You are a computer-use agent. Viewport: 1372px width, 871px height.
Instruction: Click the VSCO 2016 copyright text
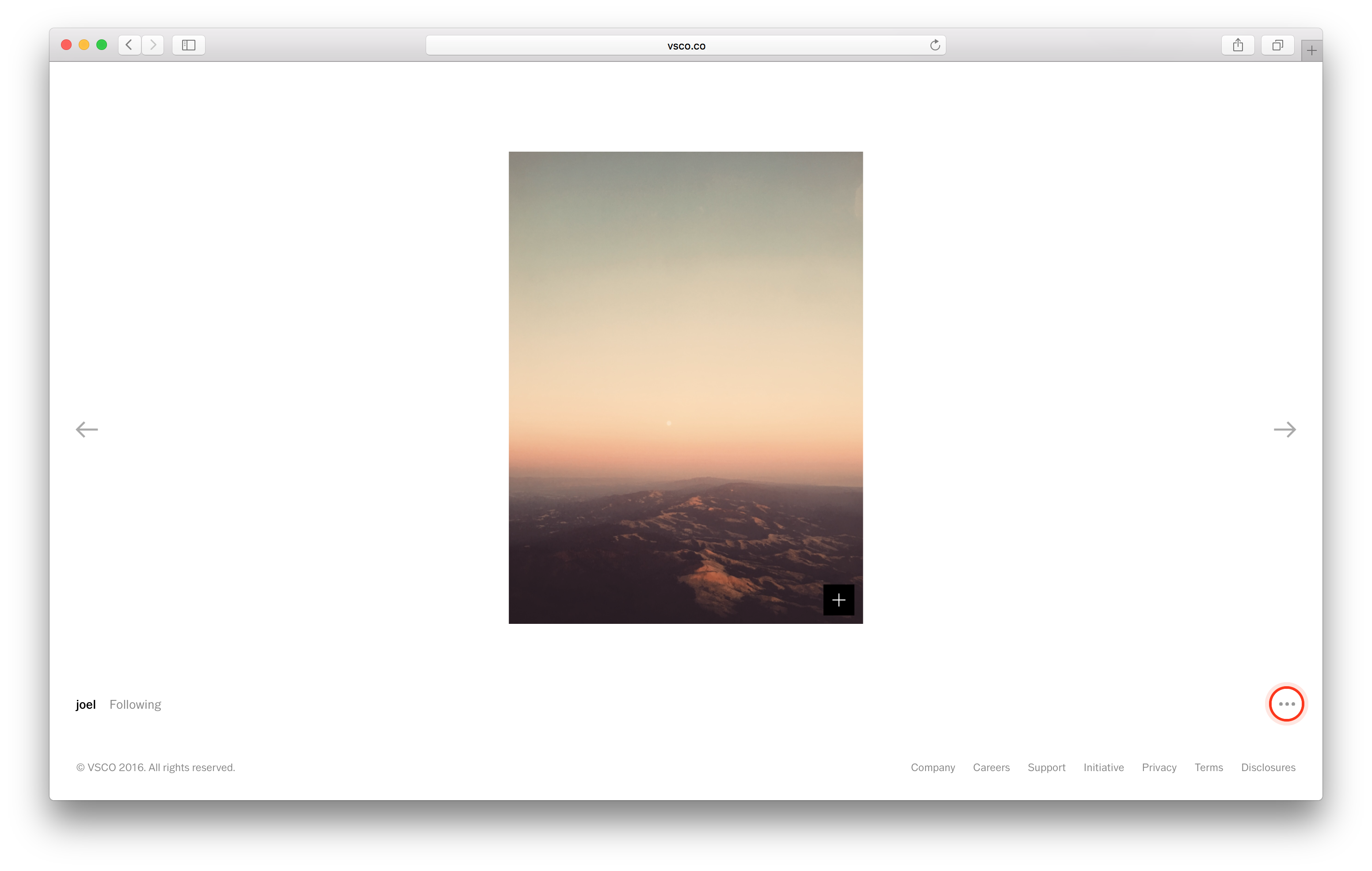[156, 767]
